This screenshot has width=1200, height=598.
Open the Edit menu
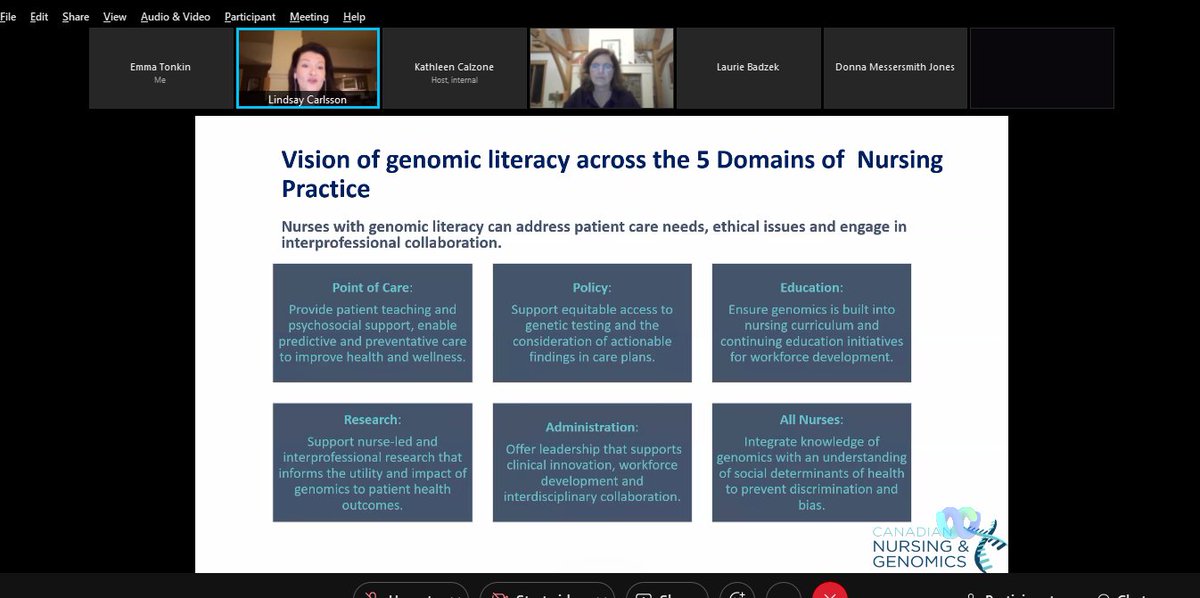pyautogui.click(x=39, y=17)
